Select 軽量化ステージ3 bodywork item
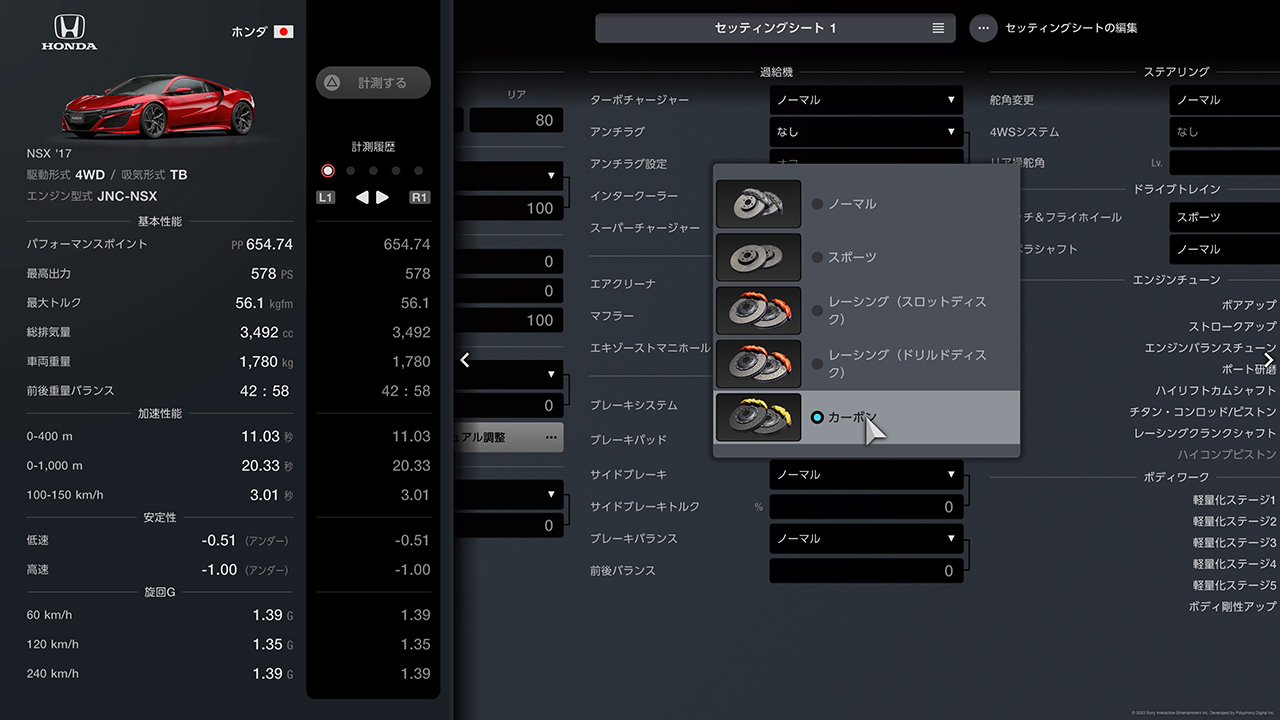This screenshot has width=1280, height=720. pos(1234,543)
